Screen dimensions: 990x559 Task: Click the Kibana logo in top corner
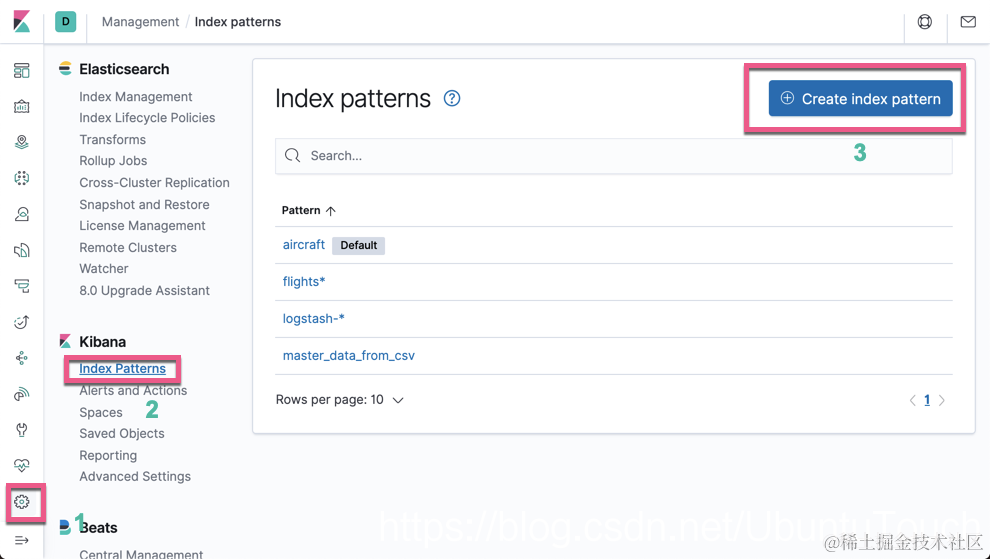click(x=21, y=21)
